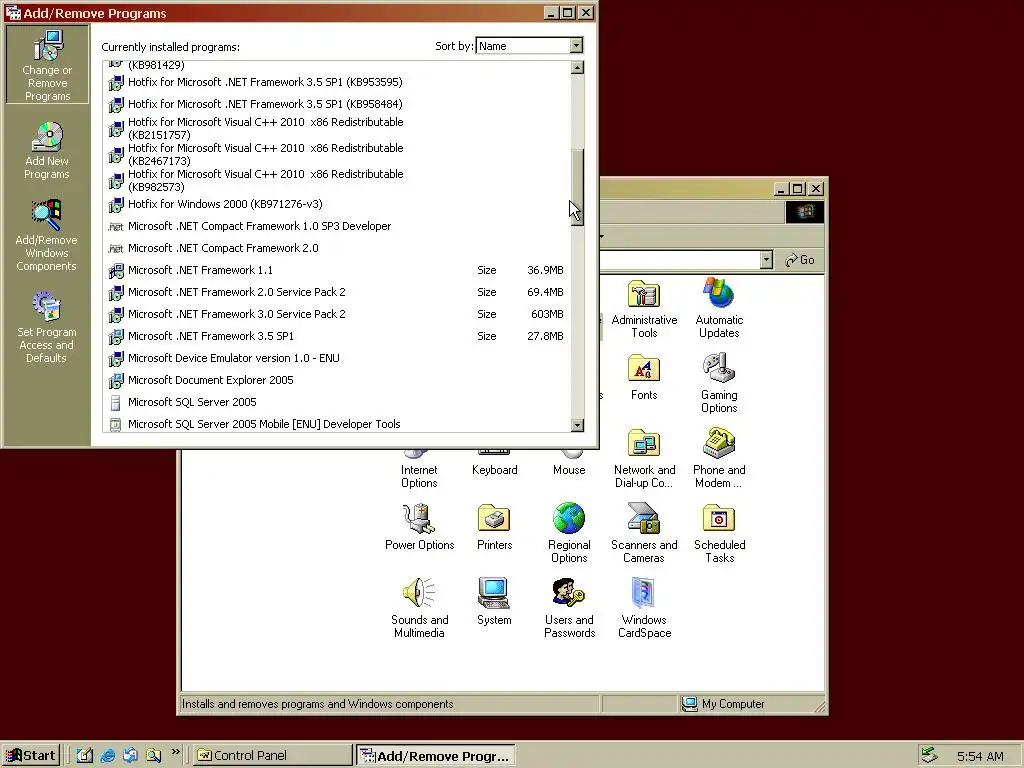Open Automatic Updates in Control Panel
1024x768 pixels.
click(719, 308)
